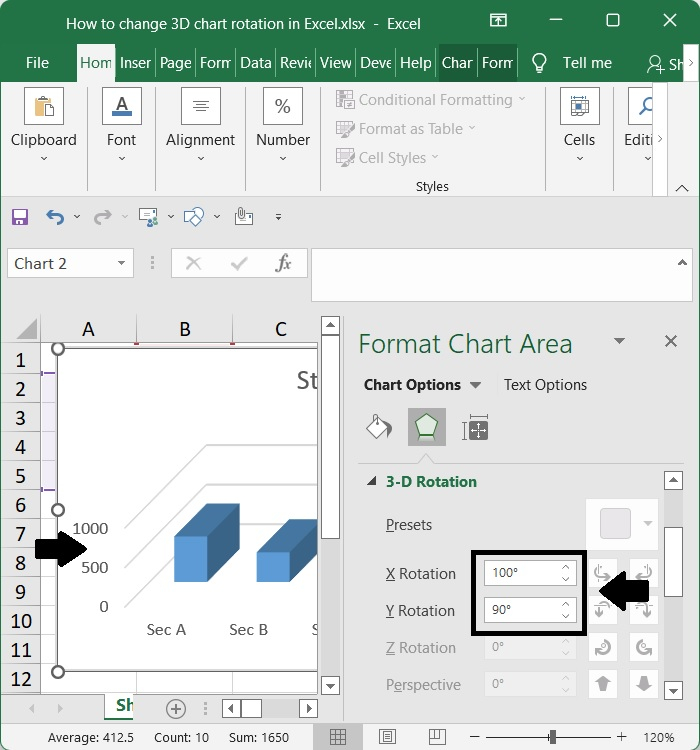This screenshot has width=700, height=750.
Task: Switch to Normal view in status bar
Action: pos(338,737)
